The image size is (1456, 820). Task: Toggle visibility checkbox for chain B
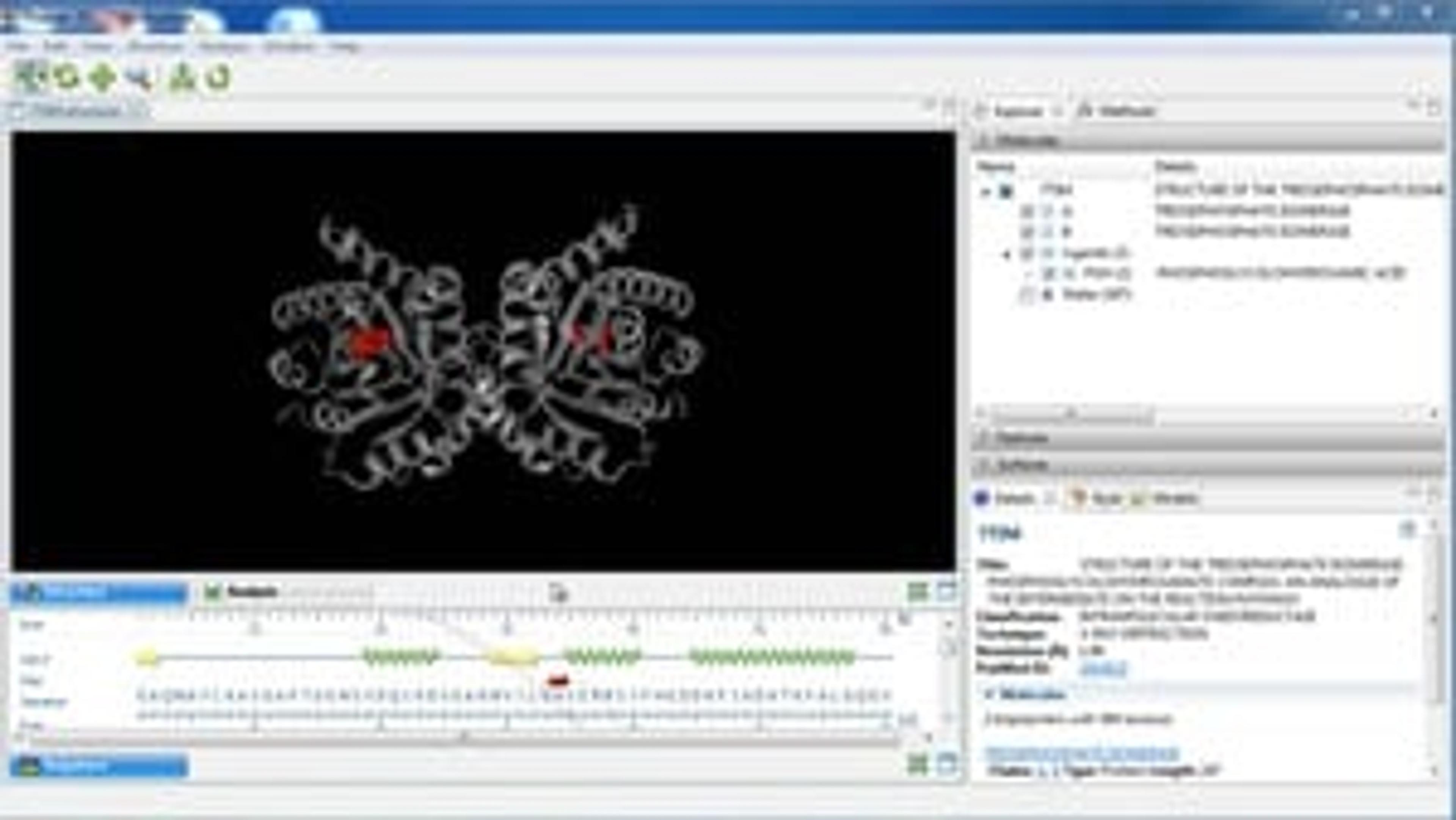pyautogui.click(x=1027, y=232)
